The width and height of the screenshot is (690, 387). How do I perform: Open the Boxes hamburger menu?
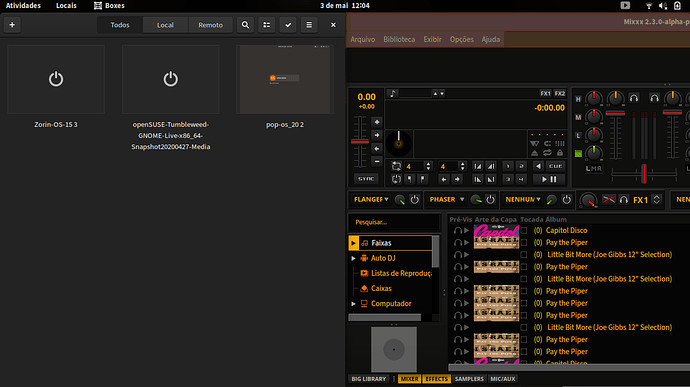tap(309, 25)
